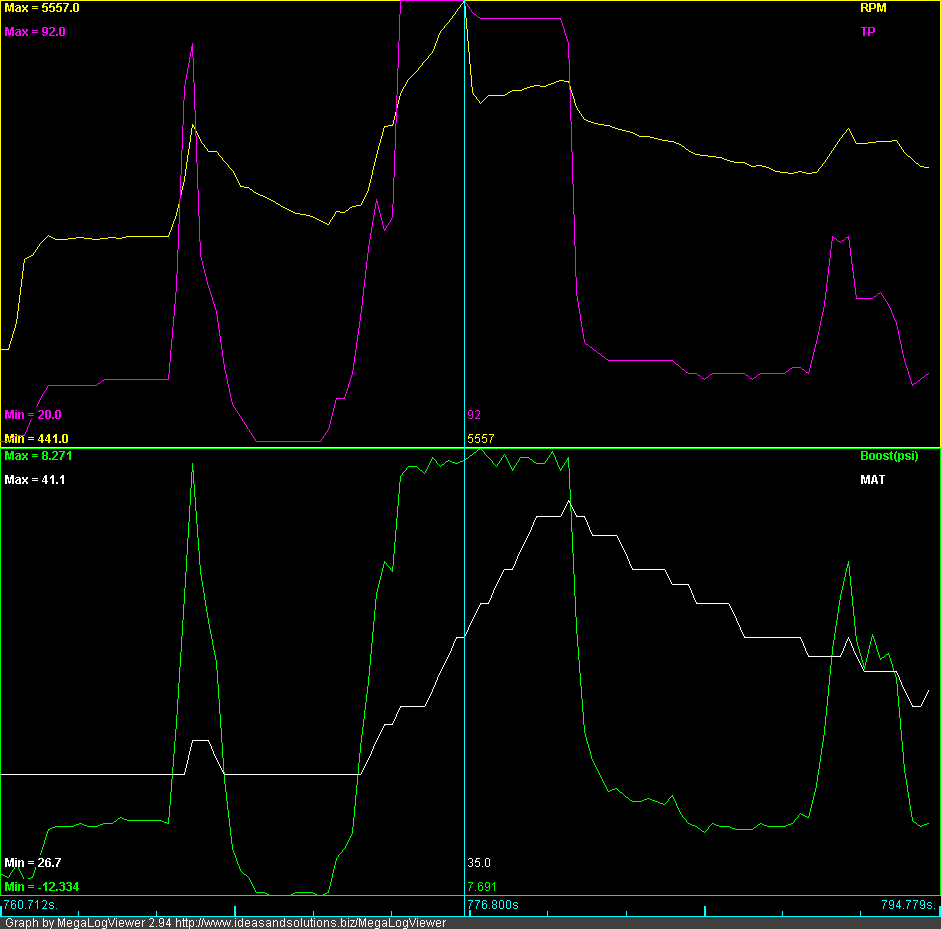The height and width of the screenshot is (929, 941).
Task: Click the 'Max = 5557.0' RPM readout
Action: [42, 8]
